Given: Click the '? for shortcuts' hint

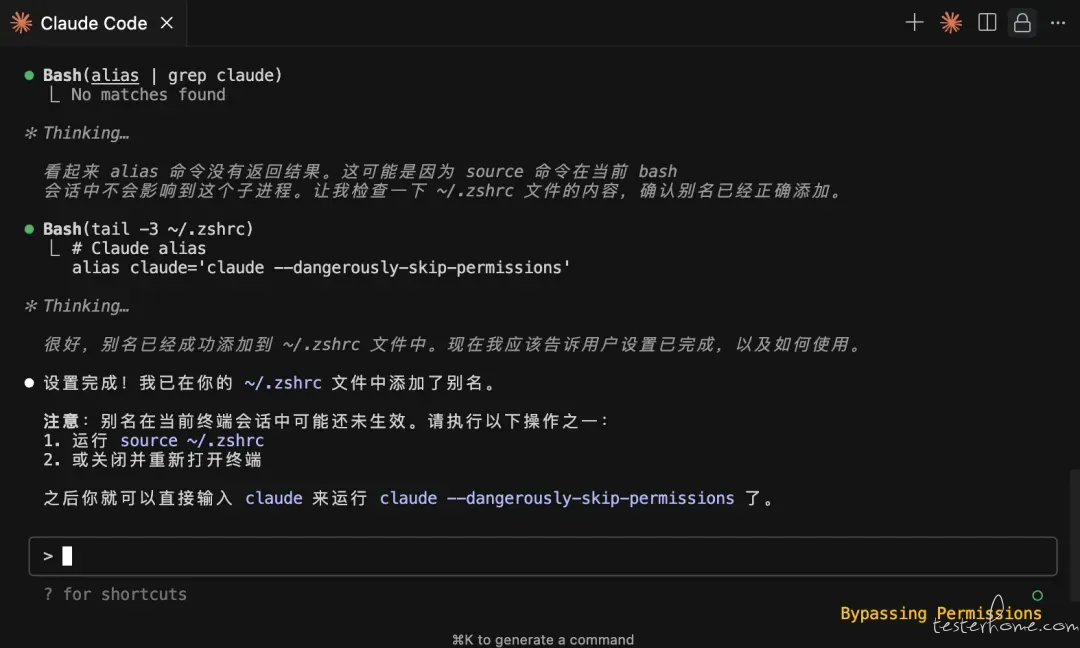Looking at the screenshot, I should click(x=115, y=594).
